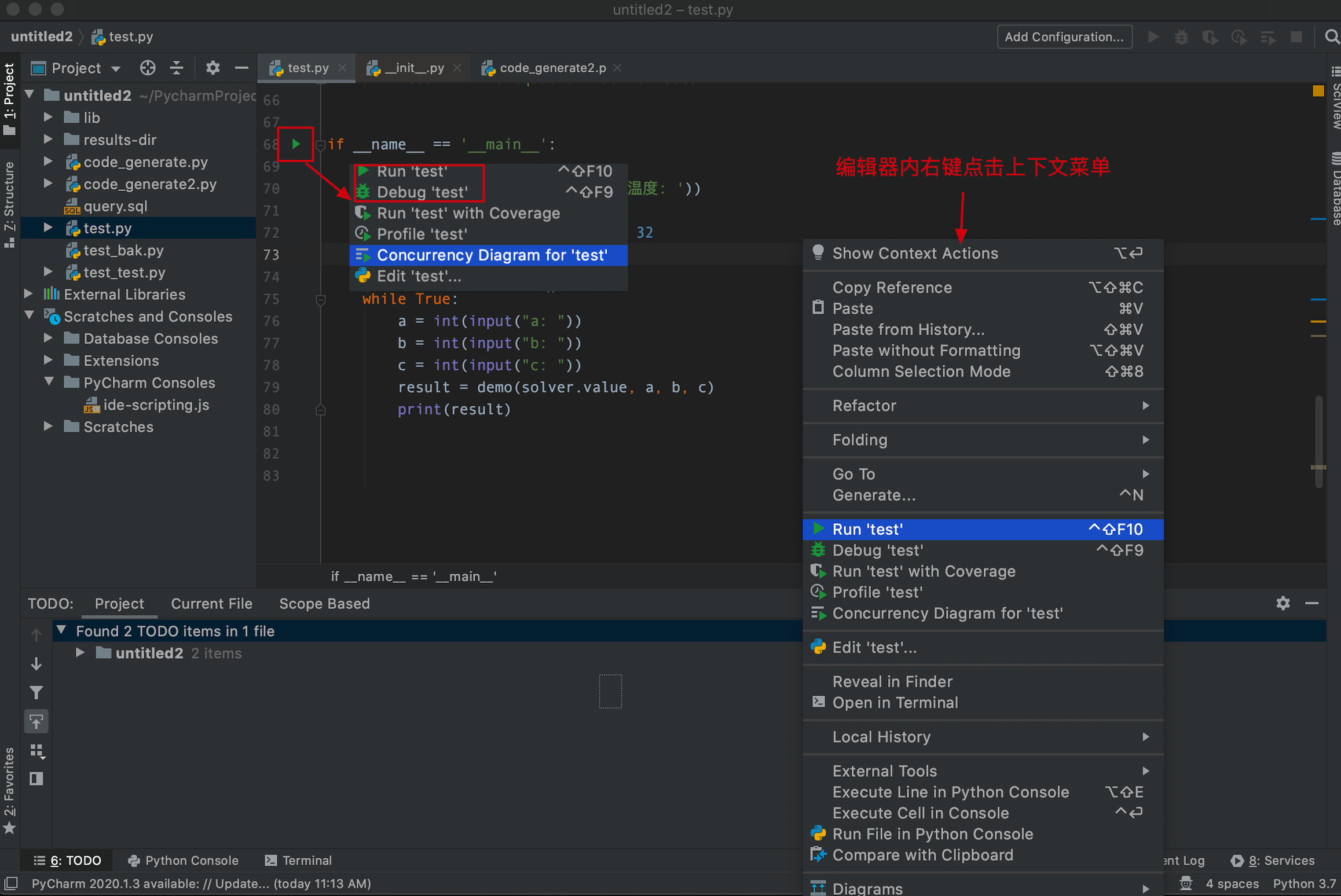Image resolution: width=1341 pixels, height=896 pixels.
Task: Close the __init__.py editor tab
Action: click(457, 68)
